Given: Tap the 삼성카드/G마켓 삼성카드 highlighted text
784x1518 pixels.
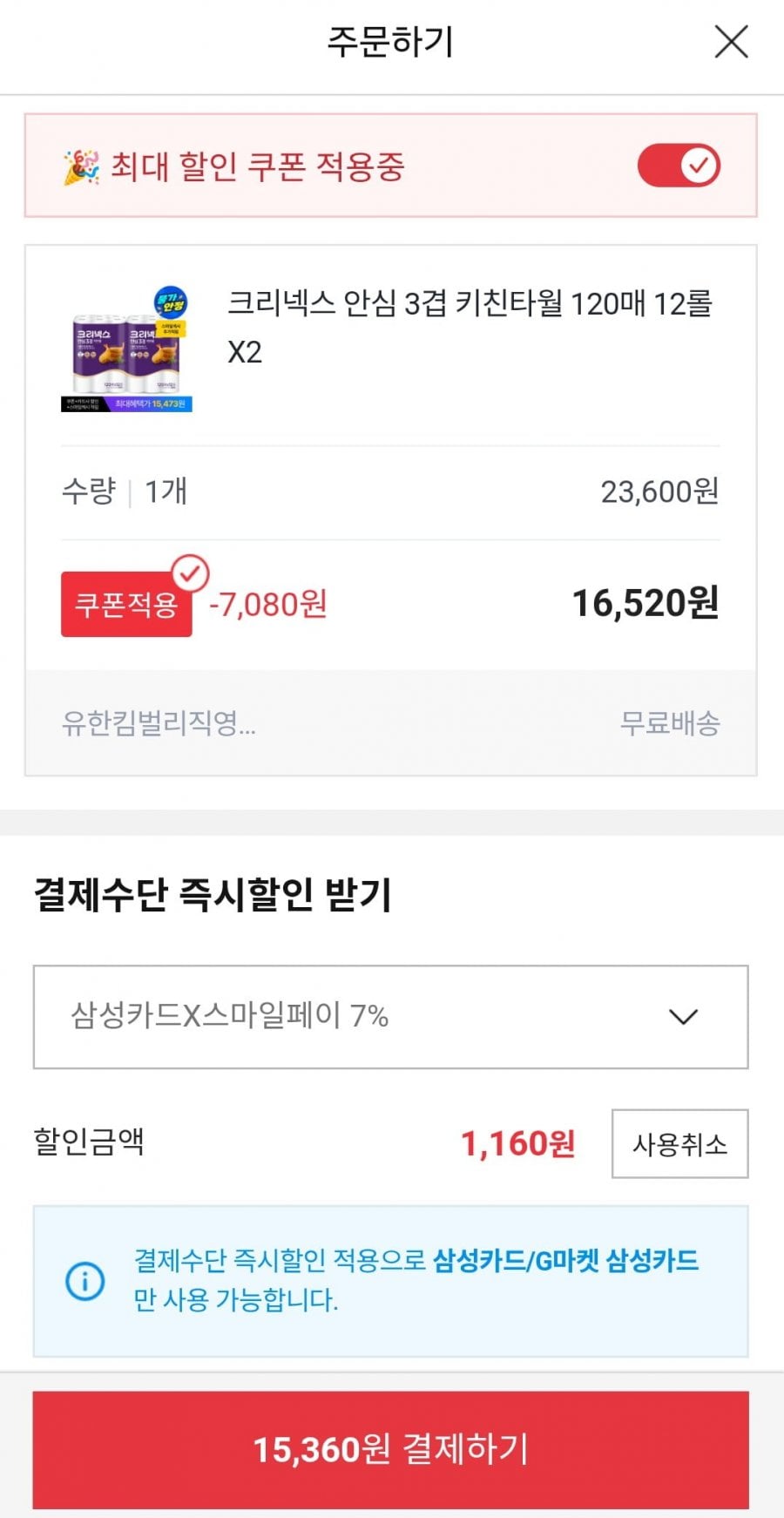Looking at the screenshot, I should pos(566,1260).
